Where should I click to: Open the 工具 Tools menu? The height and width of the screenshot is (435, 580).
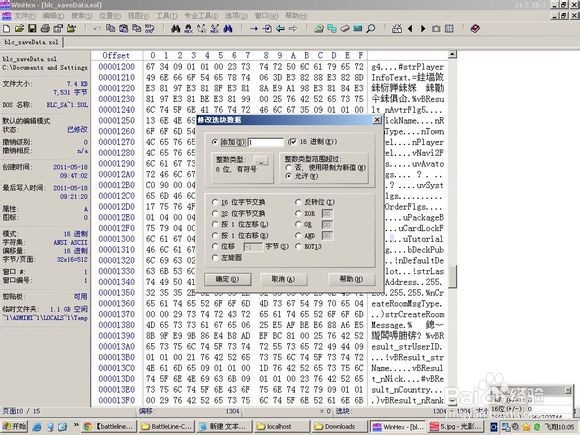pyautogui.click(x=166, y=16)
